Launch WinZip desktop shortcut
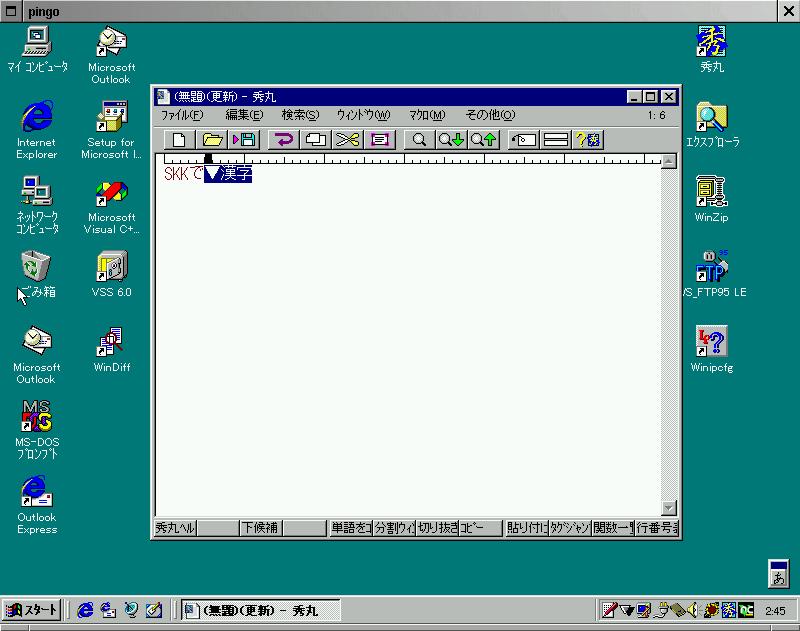 (x=711, y=199)
